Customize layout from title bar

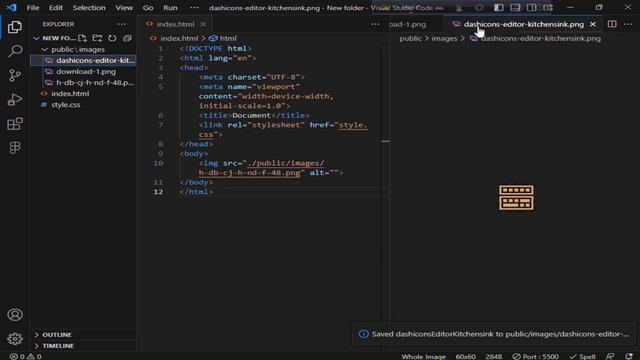pos(548,7)
